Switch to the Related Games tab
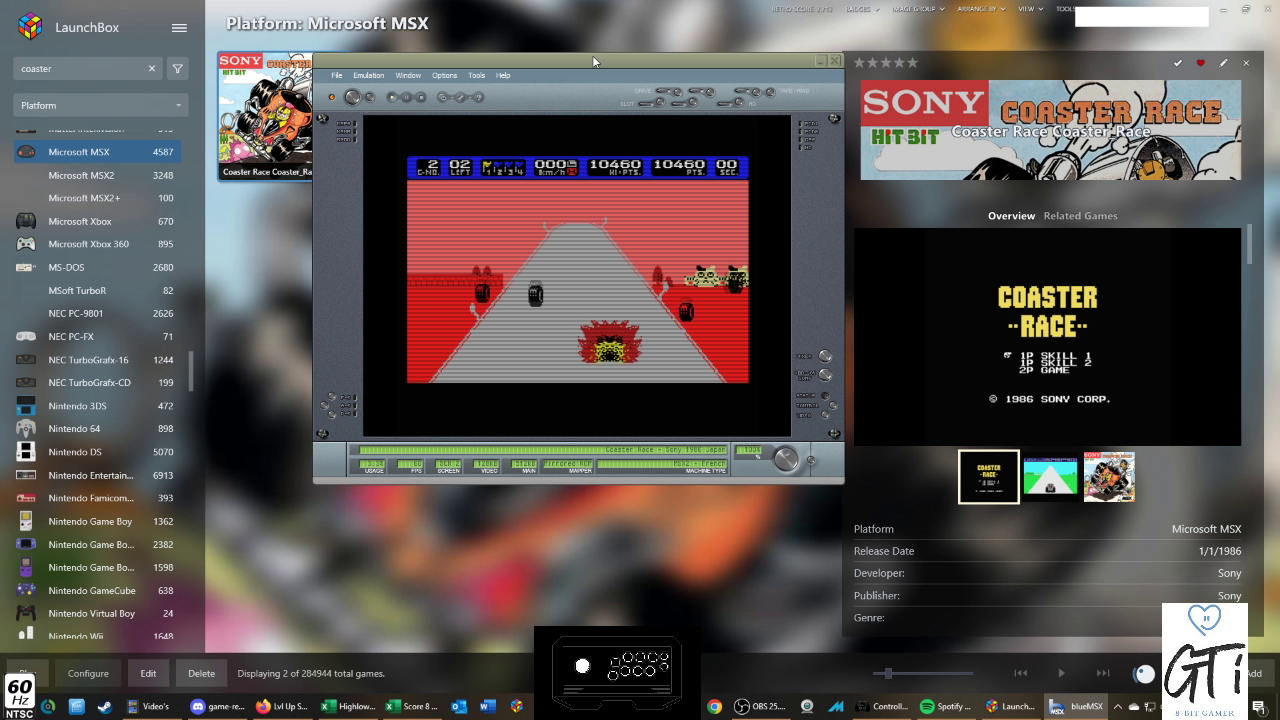 coord(1080,216)
